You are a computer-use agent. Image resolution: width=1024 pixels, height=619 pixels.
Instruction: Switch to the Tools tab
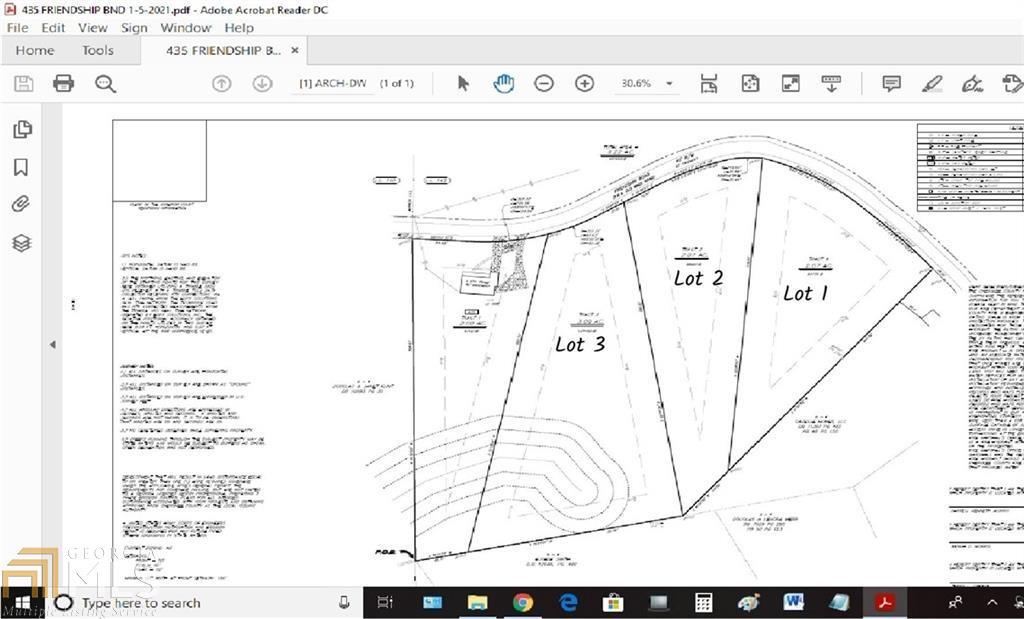98,50
